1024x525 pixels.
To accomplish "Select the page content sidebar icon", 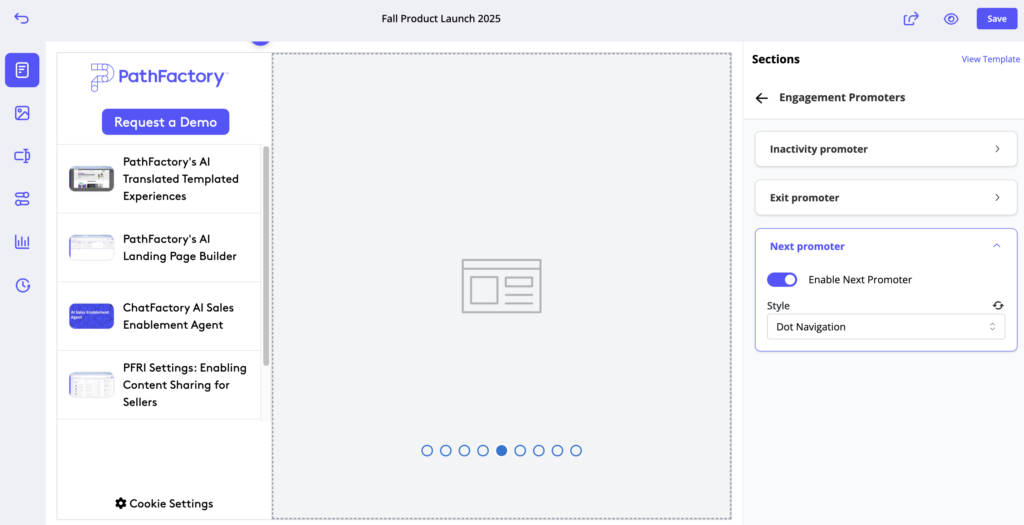I will click(x=22, y=70).
